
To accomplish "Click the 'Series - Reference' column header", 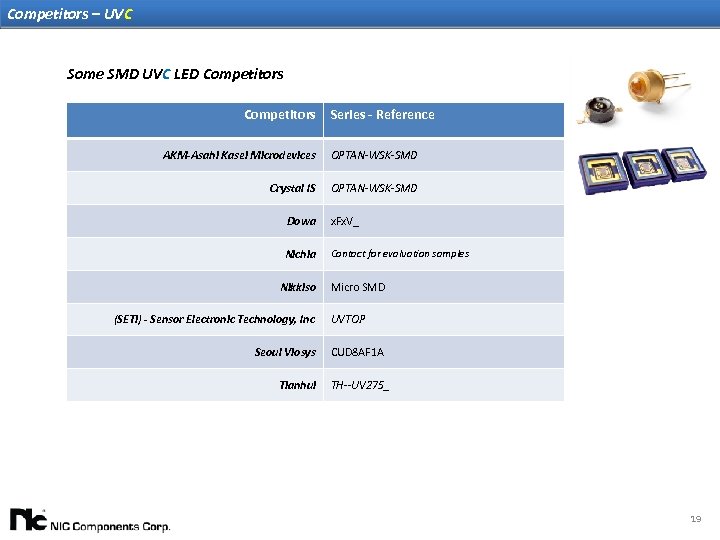I will [444, 120].
